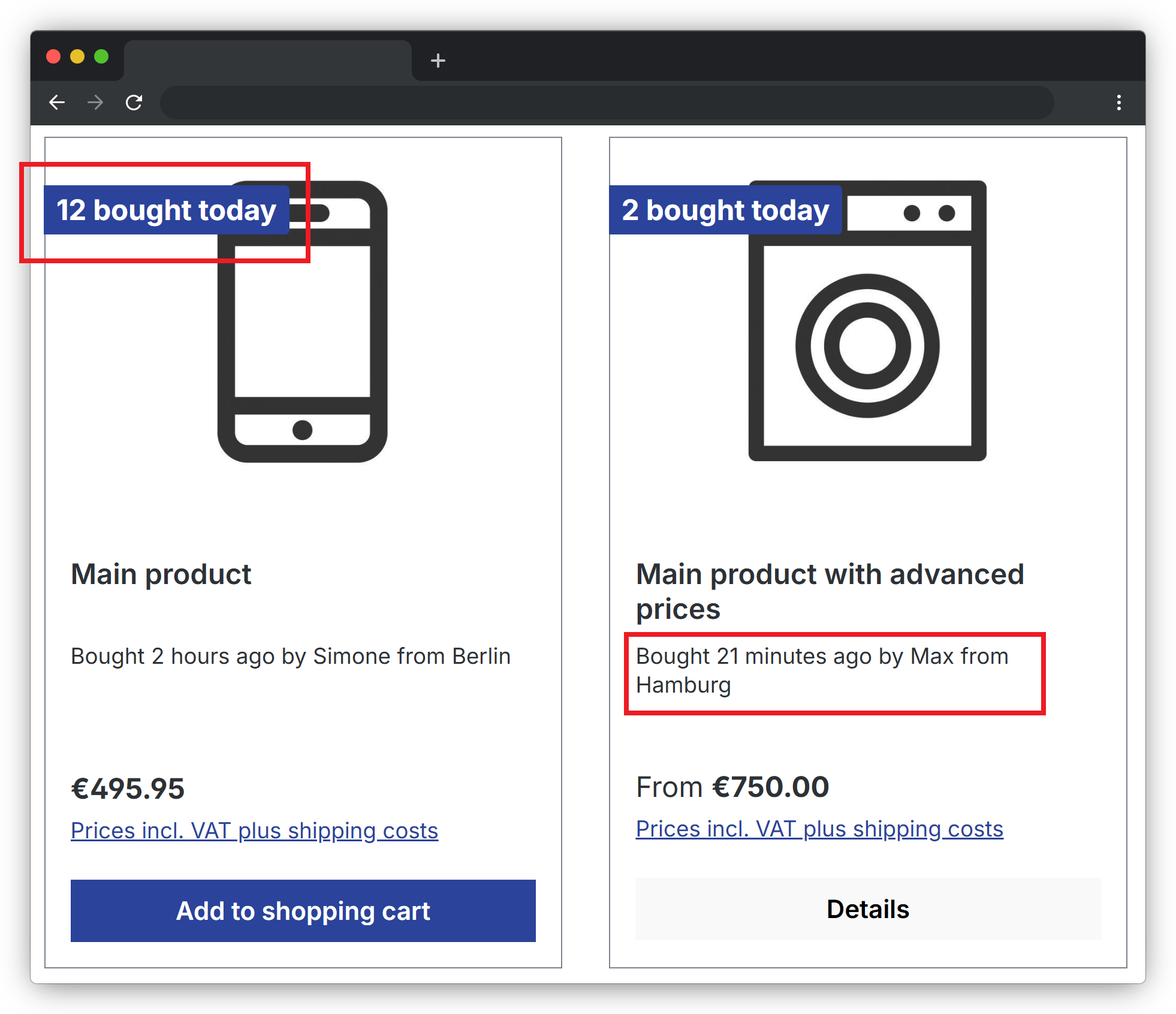Click the red close window button

coord(53,56)
